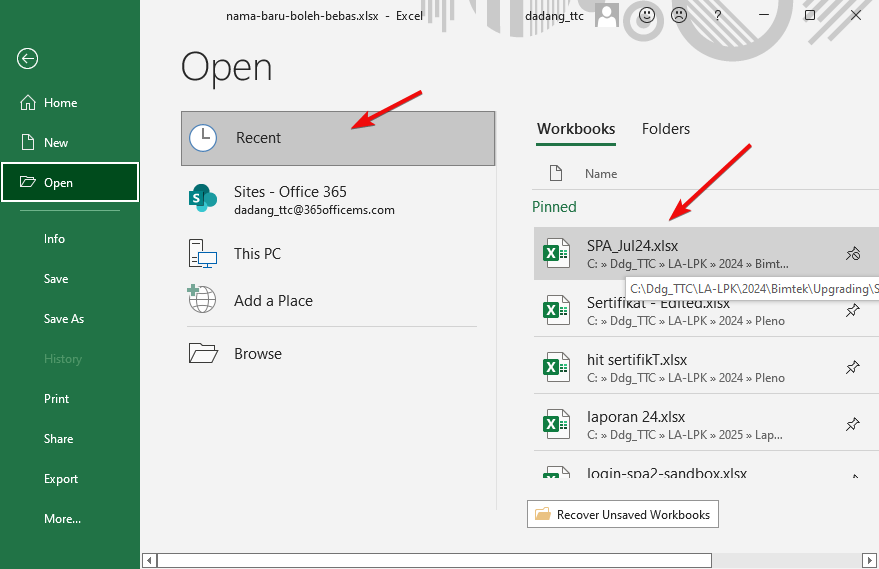The height and width of the screenshot is (569, 879).
Task: Click the SharePoint sites icon
Action: pyautogui.click(x=202, y=198)
